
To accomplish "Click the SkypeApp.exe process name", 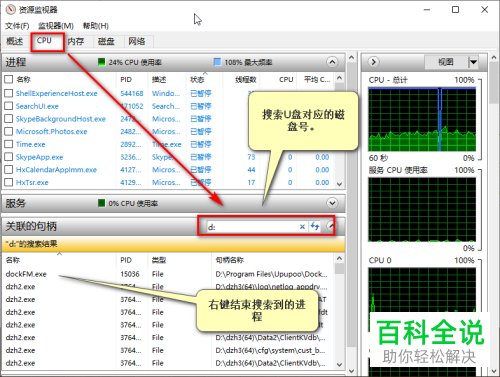I will pos(39,157).
